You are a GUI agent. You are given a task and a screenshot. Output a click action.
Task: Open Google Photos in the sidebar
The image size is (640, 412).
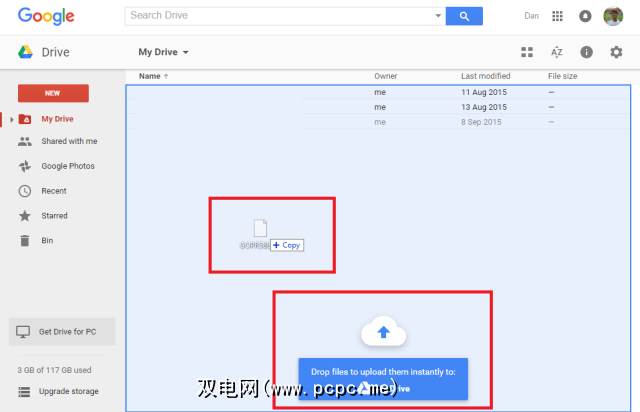click(x=68, y=166)
